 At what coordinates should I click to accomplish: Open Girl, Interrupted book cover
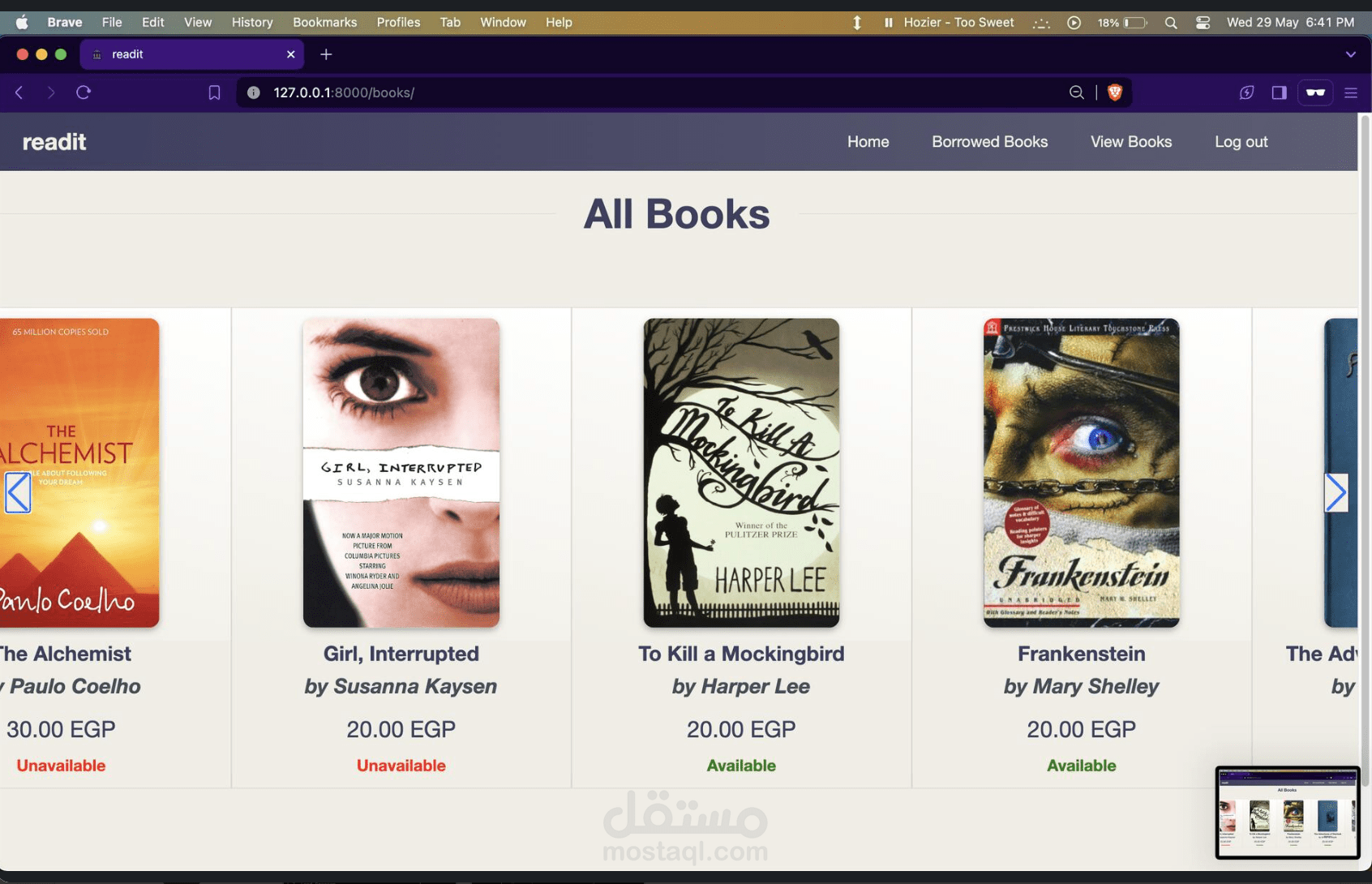point(401,473)
